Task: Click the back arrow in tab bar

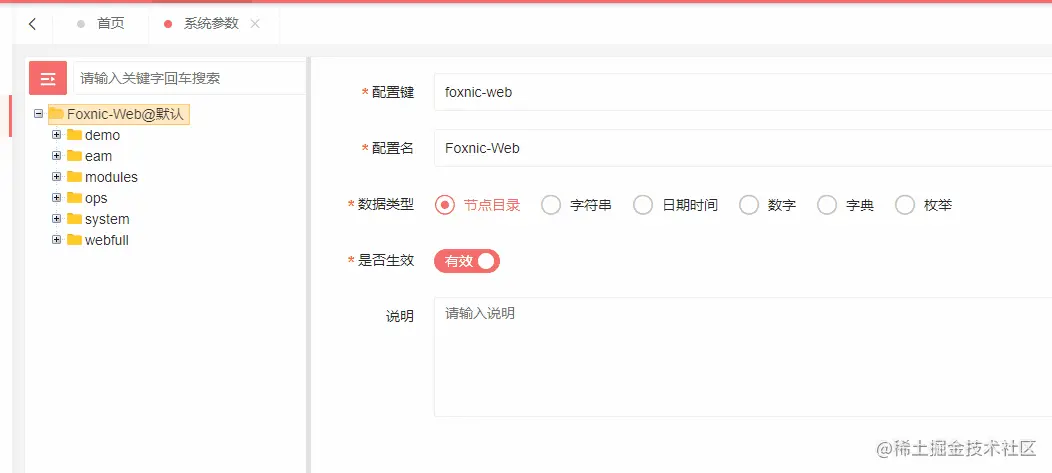Action: pyautogui.click(x=32, y=24)
